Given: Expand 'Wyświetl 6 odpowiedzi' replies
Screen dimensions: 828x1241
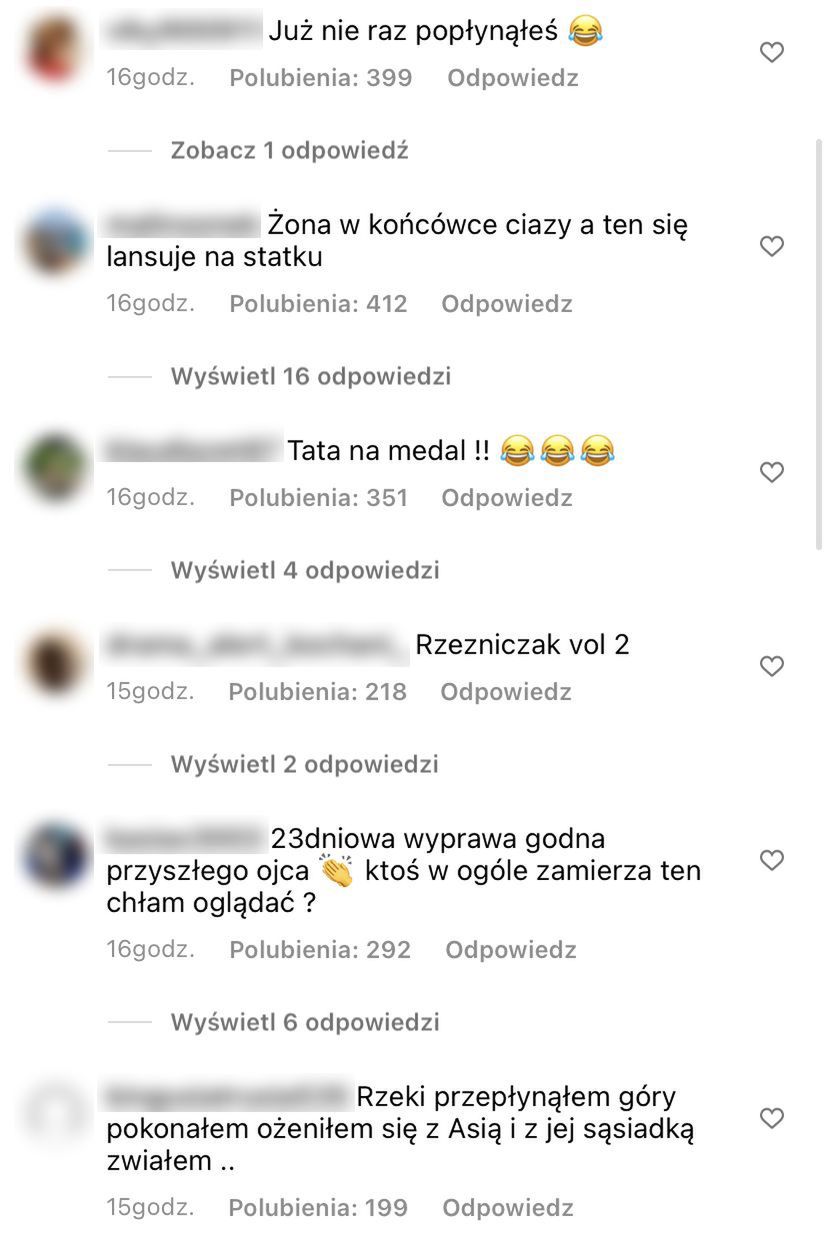Looking at the screenshot, I should pyautogui.click(x=305, y=1023).
